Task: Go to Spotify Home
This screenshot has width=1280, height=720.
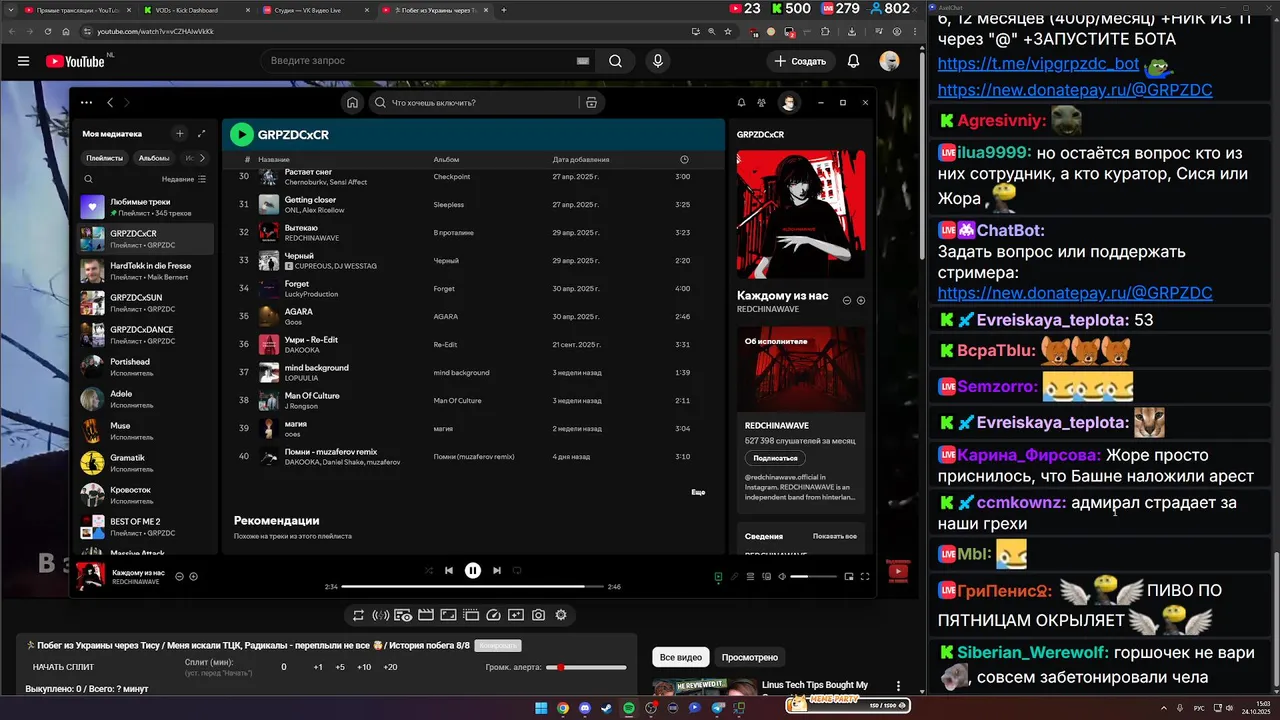Action: click(352, 102)
